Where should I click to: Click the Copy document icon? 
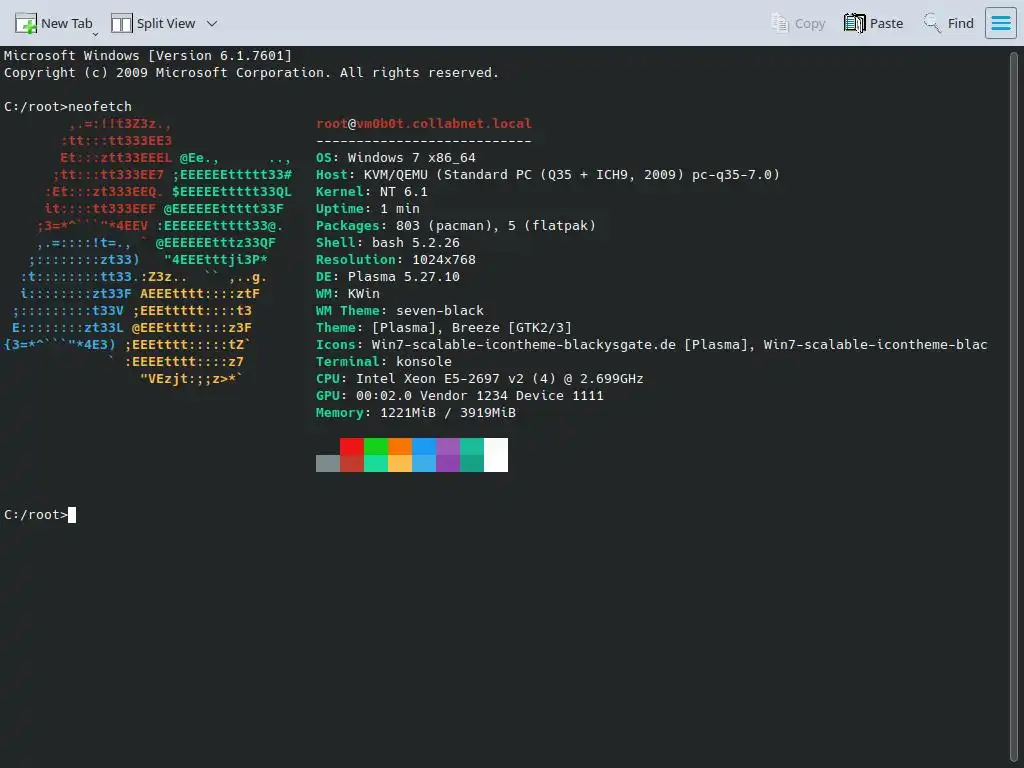click(780, 24)
